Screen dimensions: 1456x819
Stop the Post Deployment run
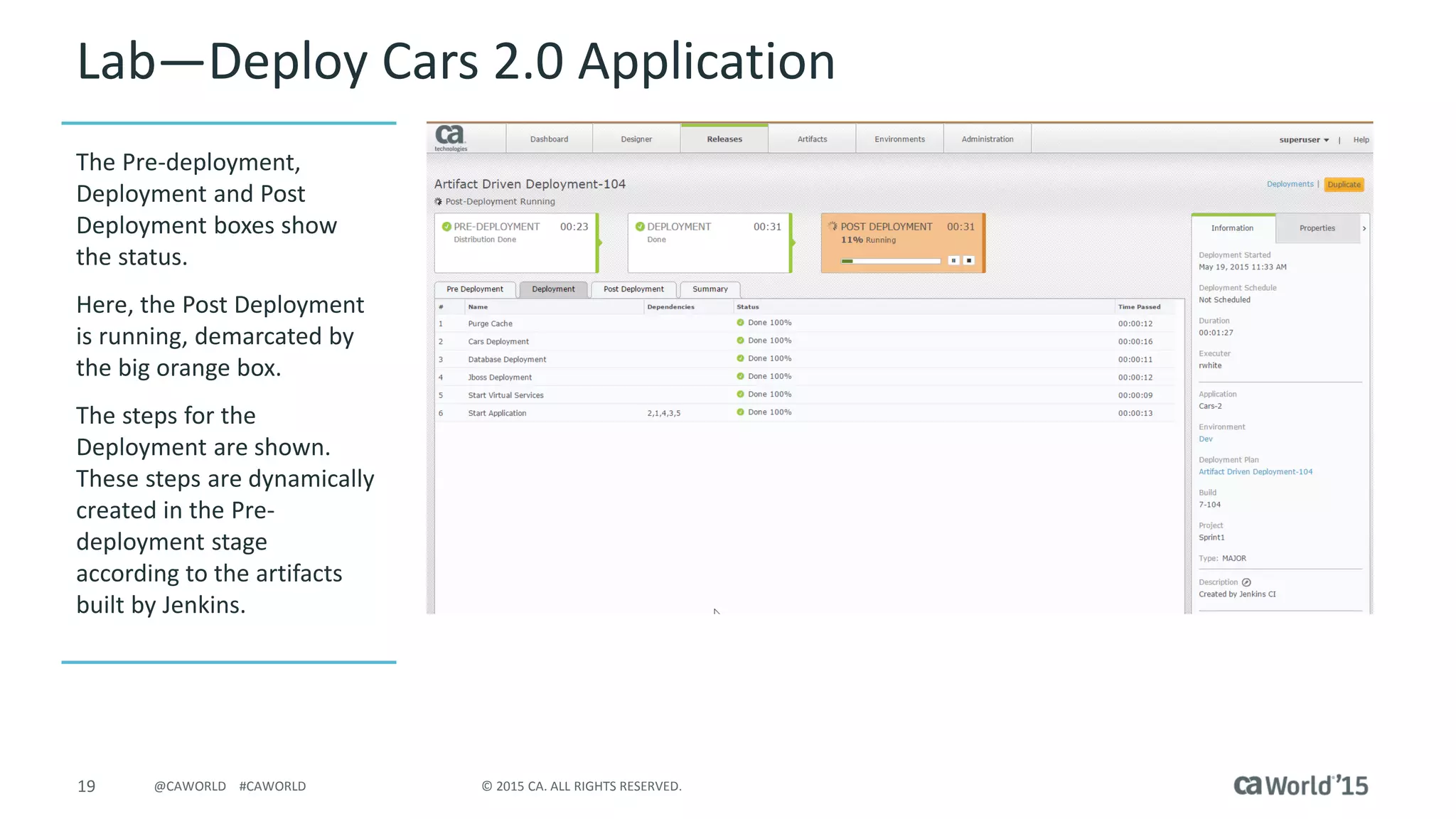click(968, 261)
